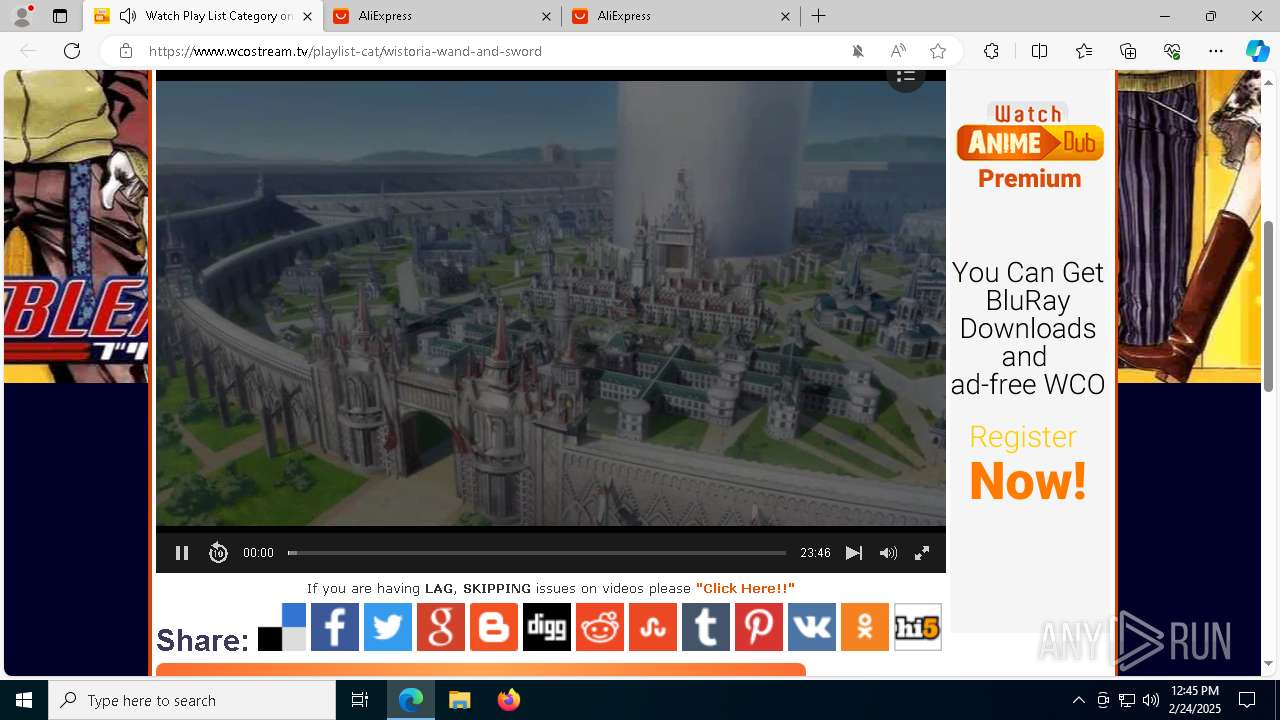The height and width of the screenshot is (720, 1280).
Task: Share on Blogger icon
Action: tap(494, 628)
